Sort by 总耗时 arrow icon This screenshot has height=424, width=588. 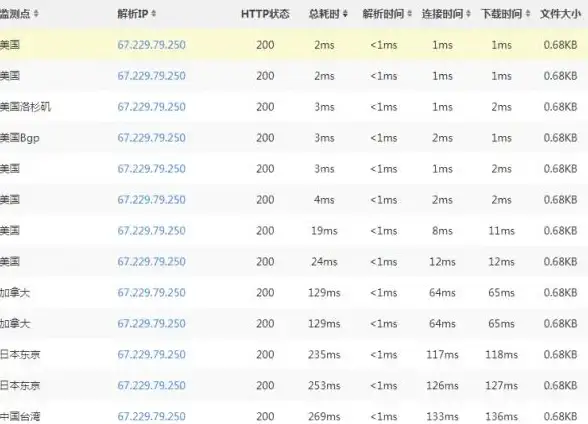[x=345, y=14]
